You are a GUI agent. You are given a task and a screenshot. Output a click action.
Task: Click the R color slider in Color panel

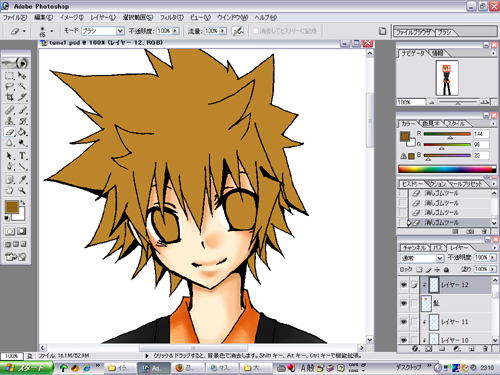tap(447, 134)
